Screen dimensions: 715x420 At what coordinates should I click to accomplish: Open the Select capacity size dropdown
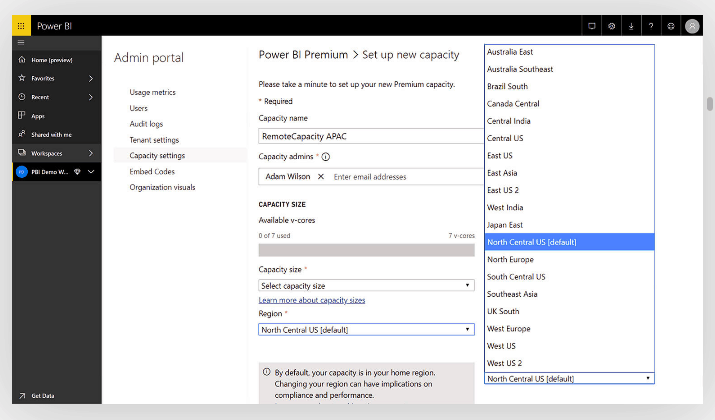(366, 285)
